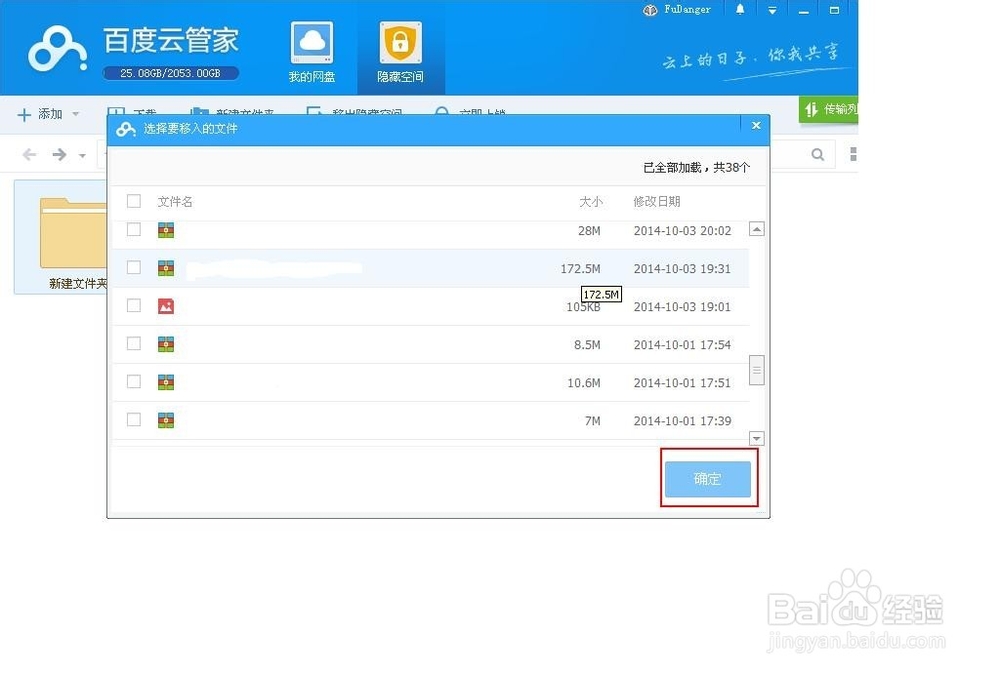Check the 28M file checkbox

133,229
